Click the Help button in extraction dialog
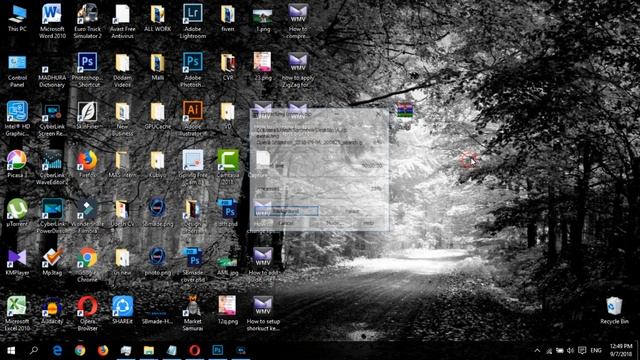The width and height of the screenshot is (640, 360). point(368,223)
